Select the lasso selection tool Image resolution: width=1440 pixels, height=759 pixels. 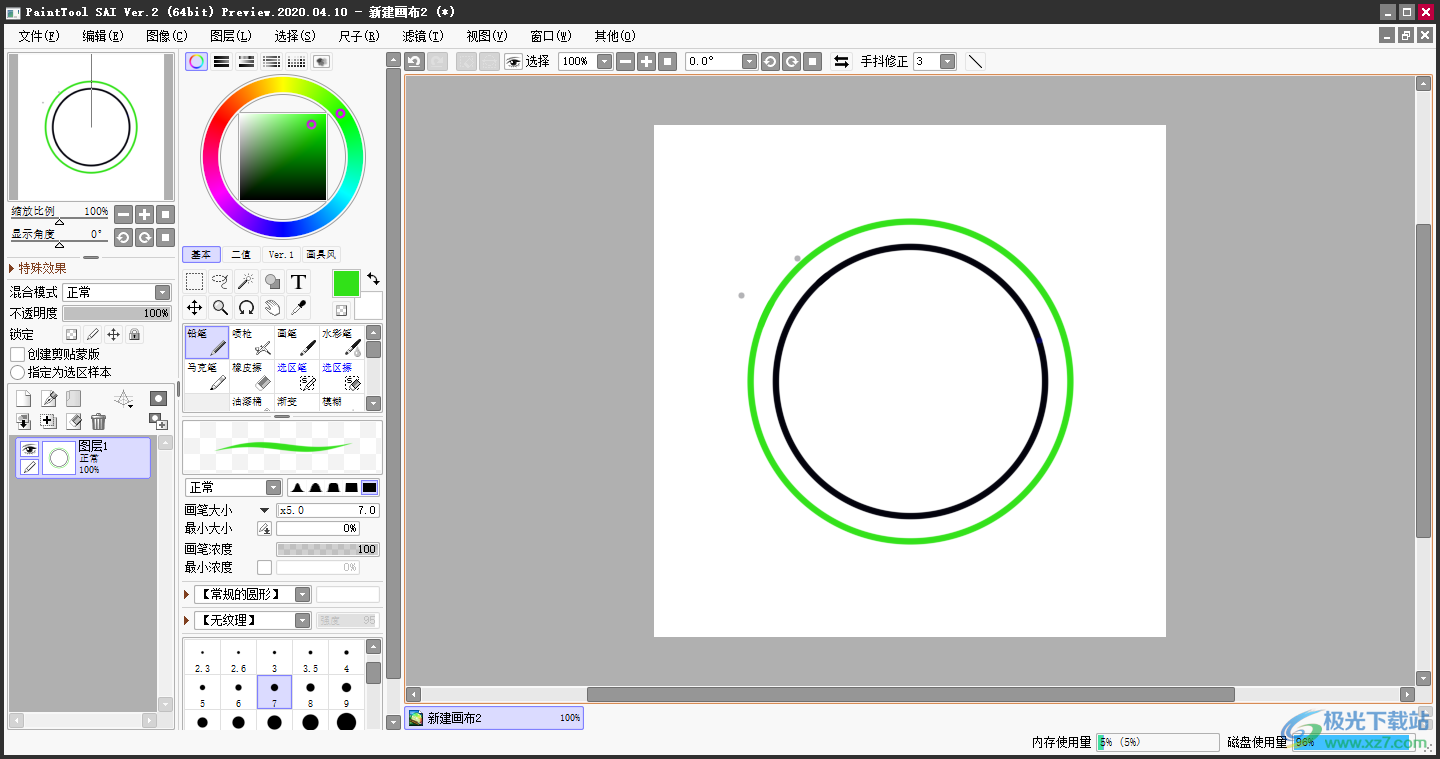coord(221,282)
